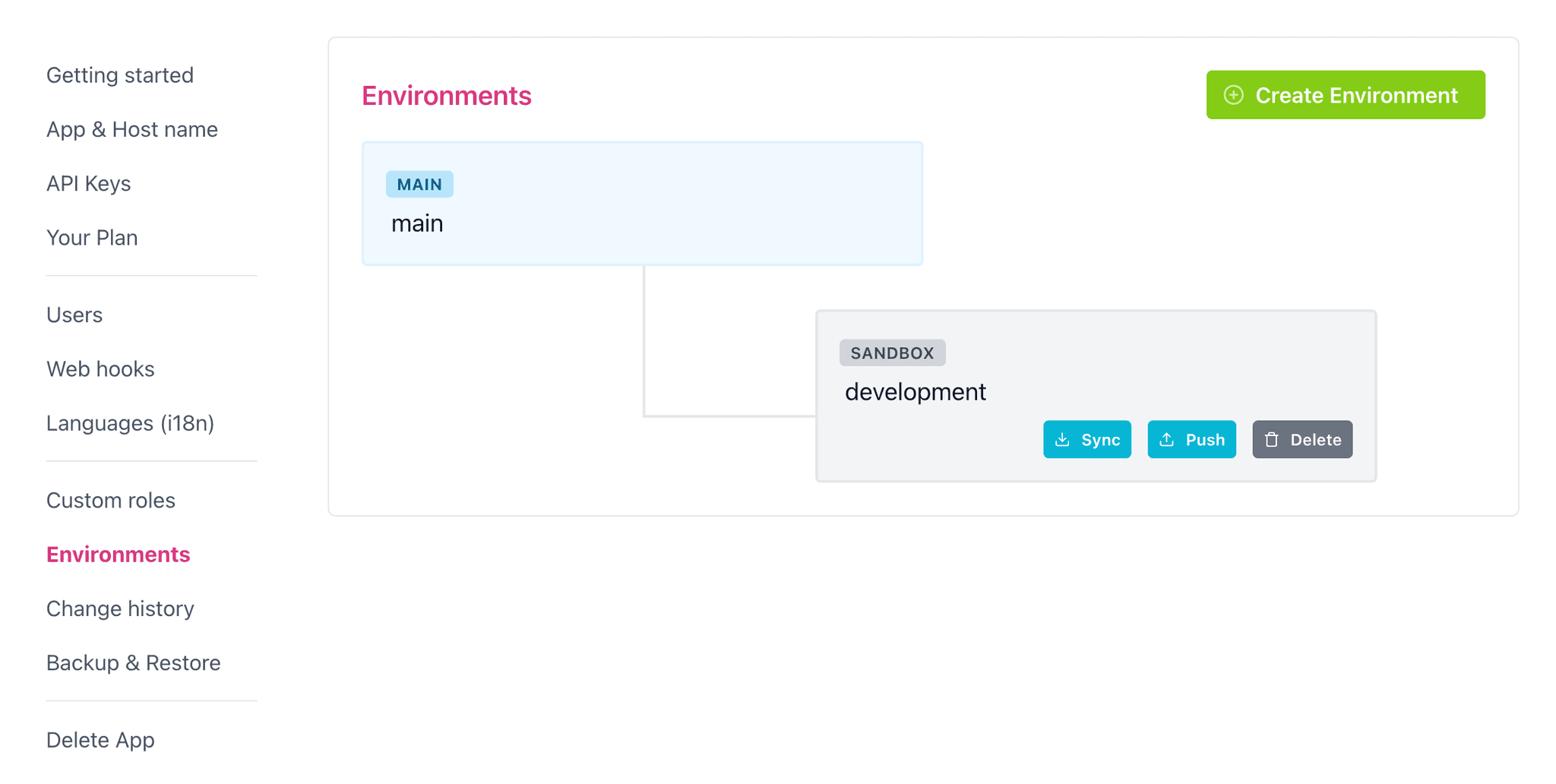View the Change history page
The width and height of the screenshot is (1556, 784).
pos(120,609)
